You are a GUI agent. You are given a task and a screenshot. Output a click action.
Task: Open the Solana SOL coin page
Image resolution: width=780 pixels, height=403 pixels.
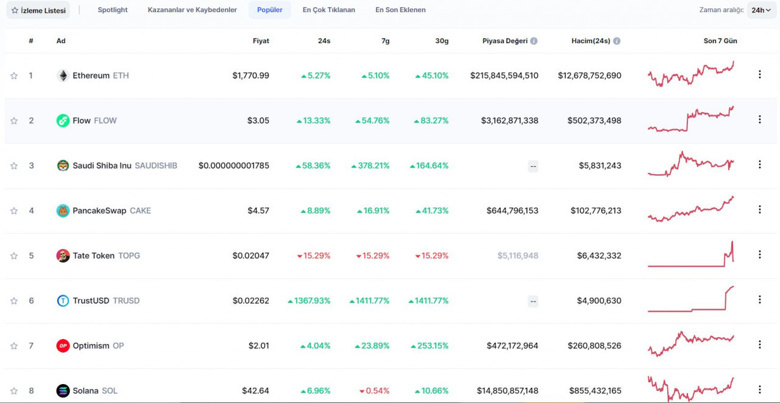tap(95, 391)
